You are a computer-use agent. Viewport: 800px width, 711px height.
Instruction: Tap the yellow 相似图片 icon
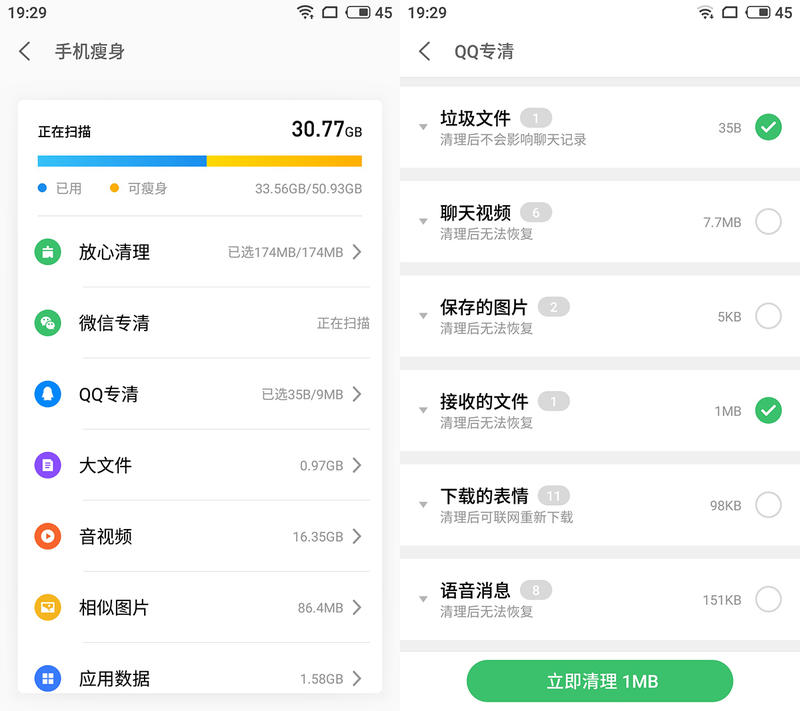(x=48, y=607)
